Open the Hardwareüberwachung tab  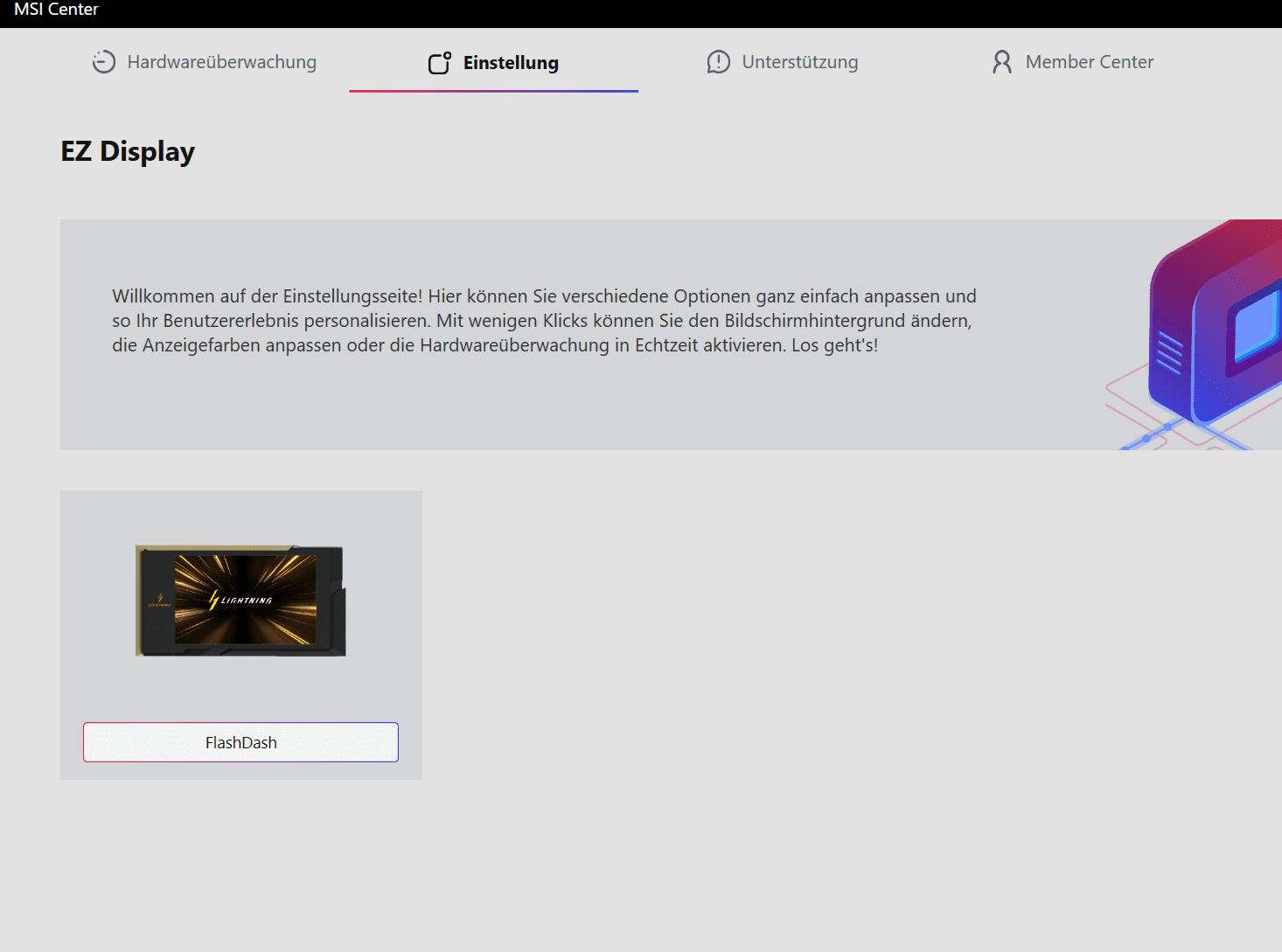point(205,62)
